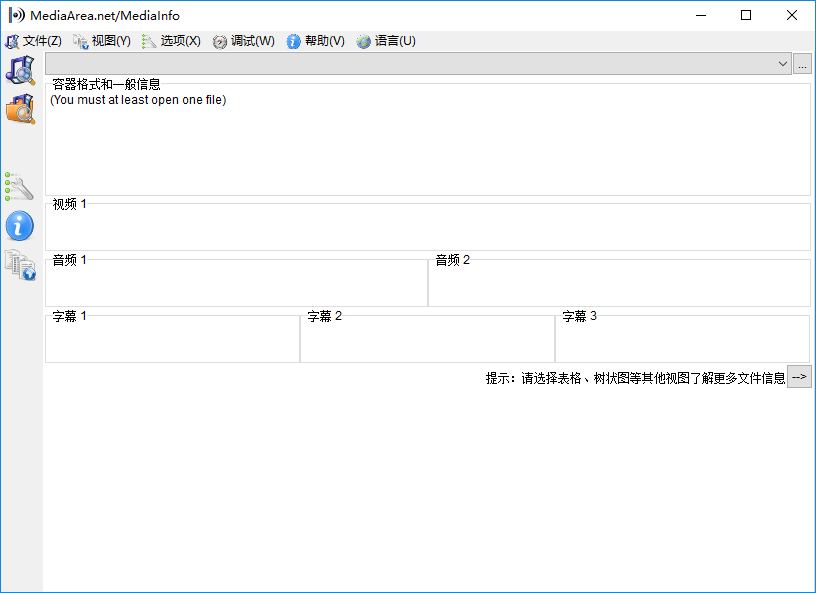The image size is (816, 593).
Task: Open the 帮助(V) menu
Action: [319, 41]
